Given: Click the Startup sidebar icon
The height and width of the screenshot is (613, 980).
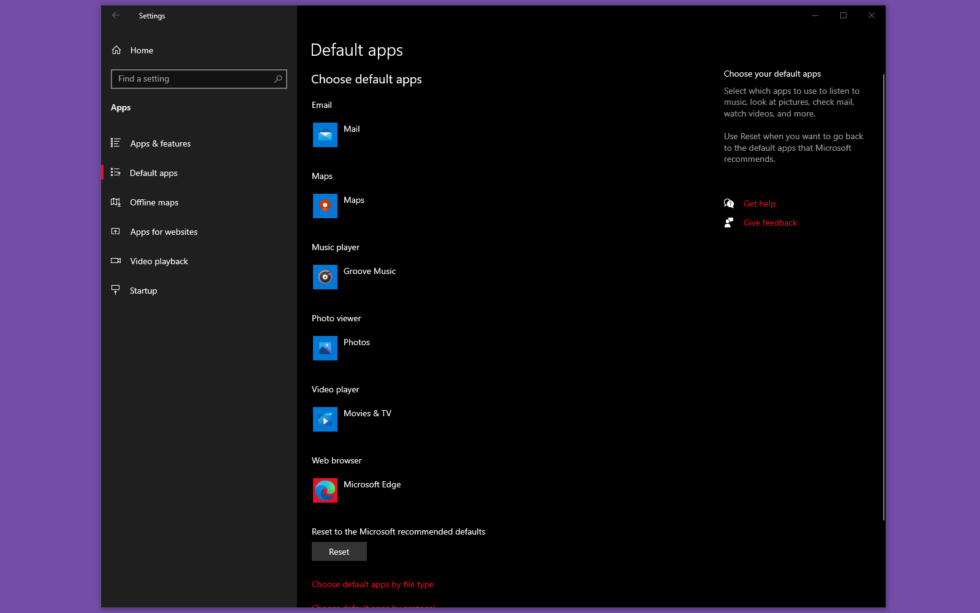Looking at the screenshot, I should point(116,290).
